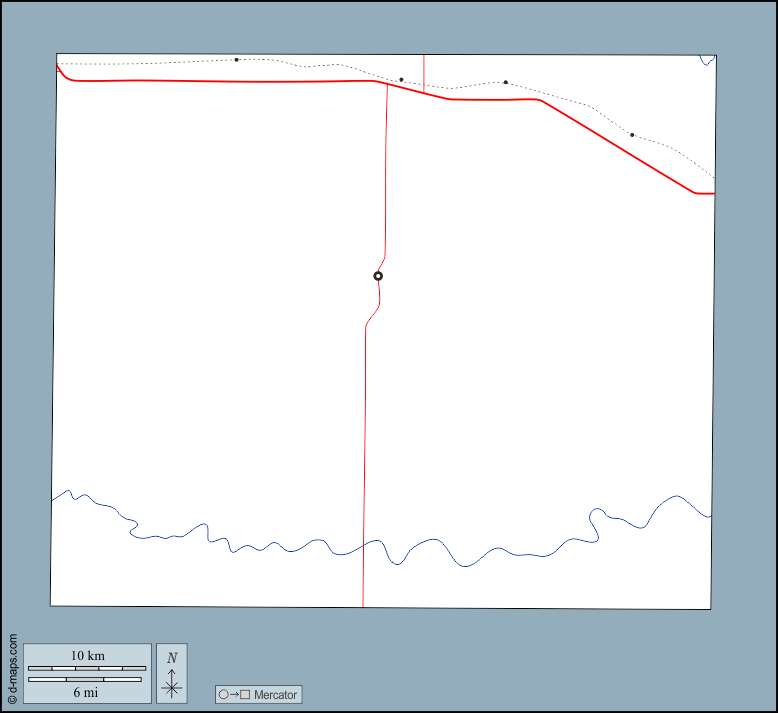778x713 pixels.
Task: Click the circle symbol in the projection box
Action: tap(224, 694)
